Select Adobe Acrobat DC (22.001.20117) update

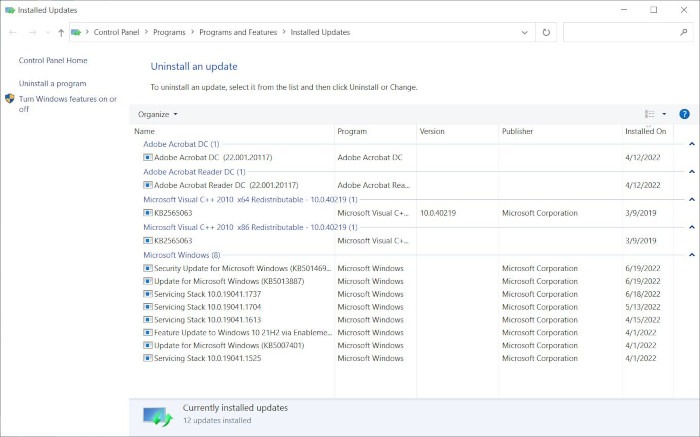pos(213,157)
